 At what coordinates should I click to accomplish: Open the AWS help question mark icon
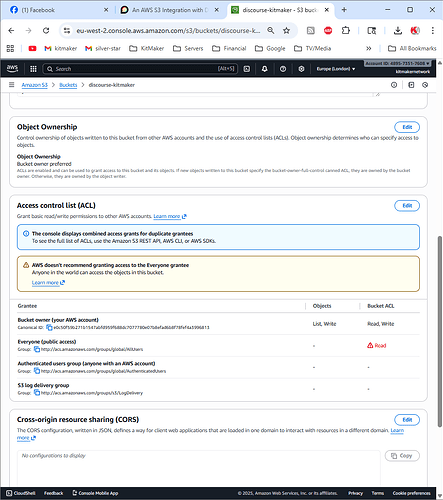(x=283, y=69)
